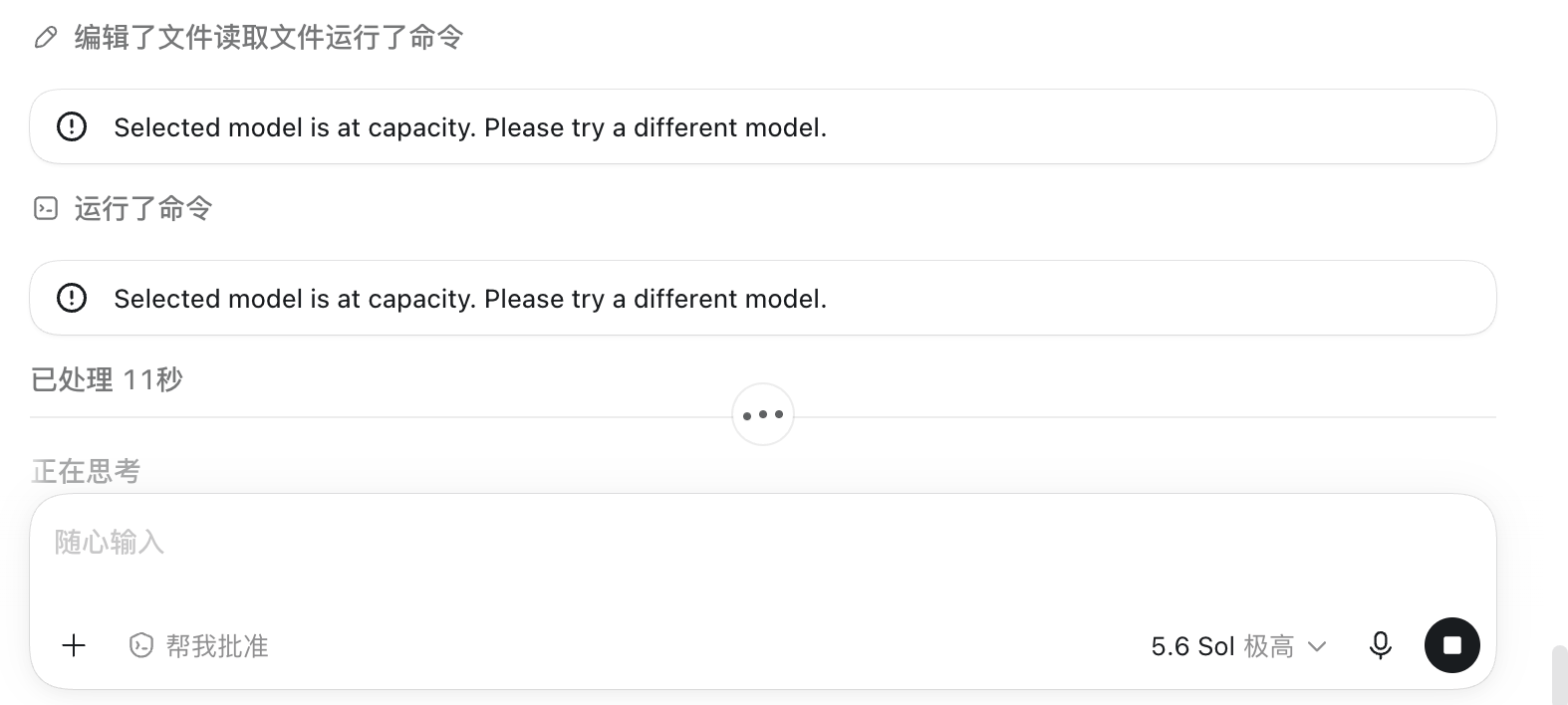This screenshot has height=705, width=1568.
Task: Click the vertical scrollbar thumb
Action: [1560, 675]
